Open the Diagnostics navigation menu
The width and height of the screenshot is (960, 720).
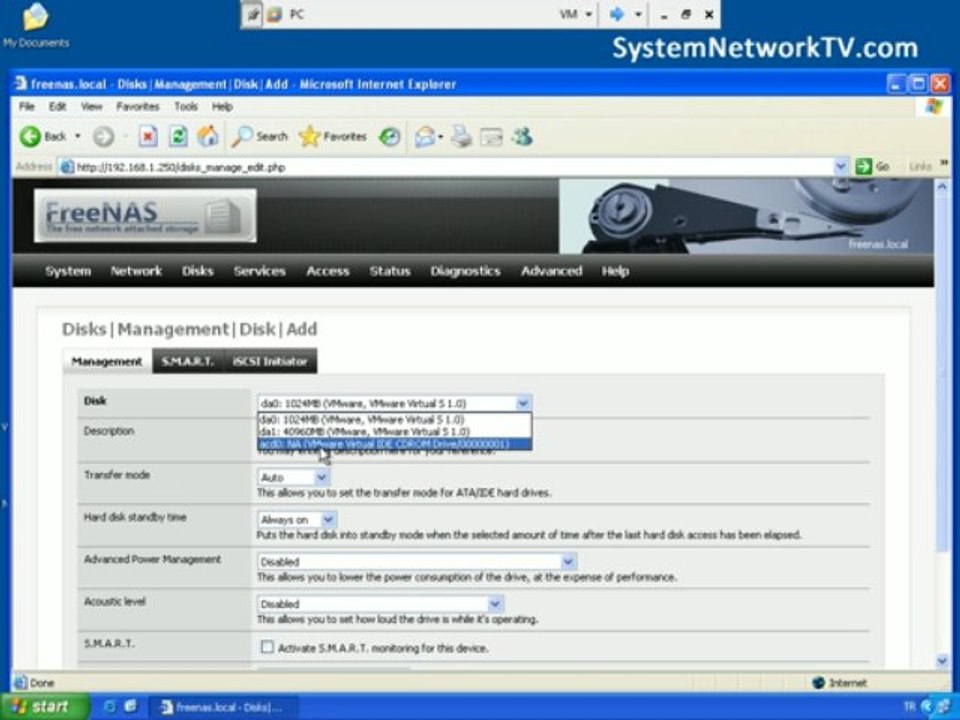click(x=465, y=271)
